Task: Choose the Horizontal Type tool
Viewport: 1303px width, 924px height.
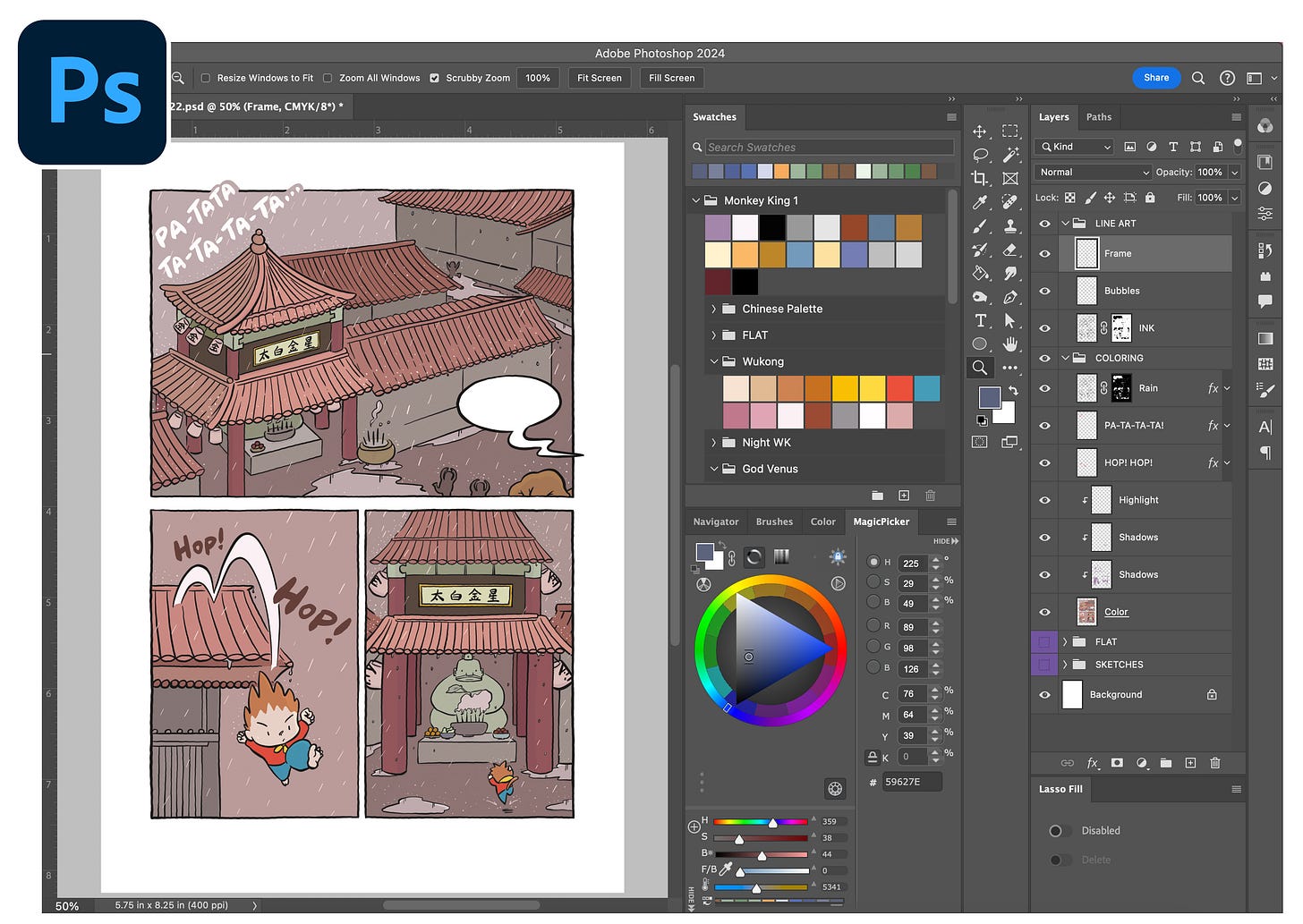Action: [980, 320]
